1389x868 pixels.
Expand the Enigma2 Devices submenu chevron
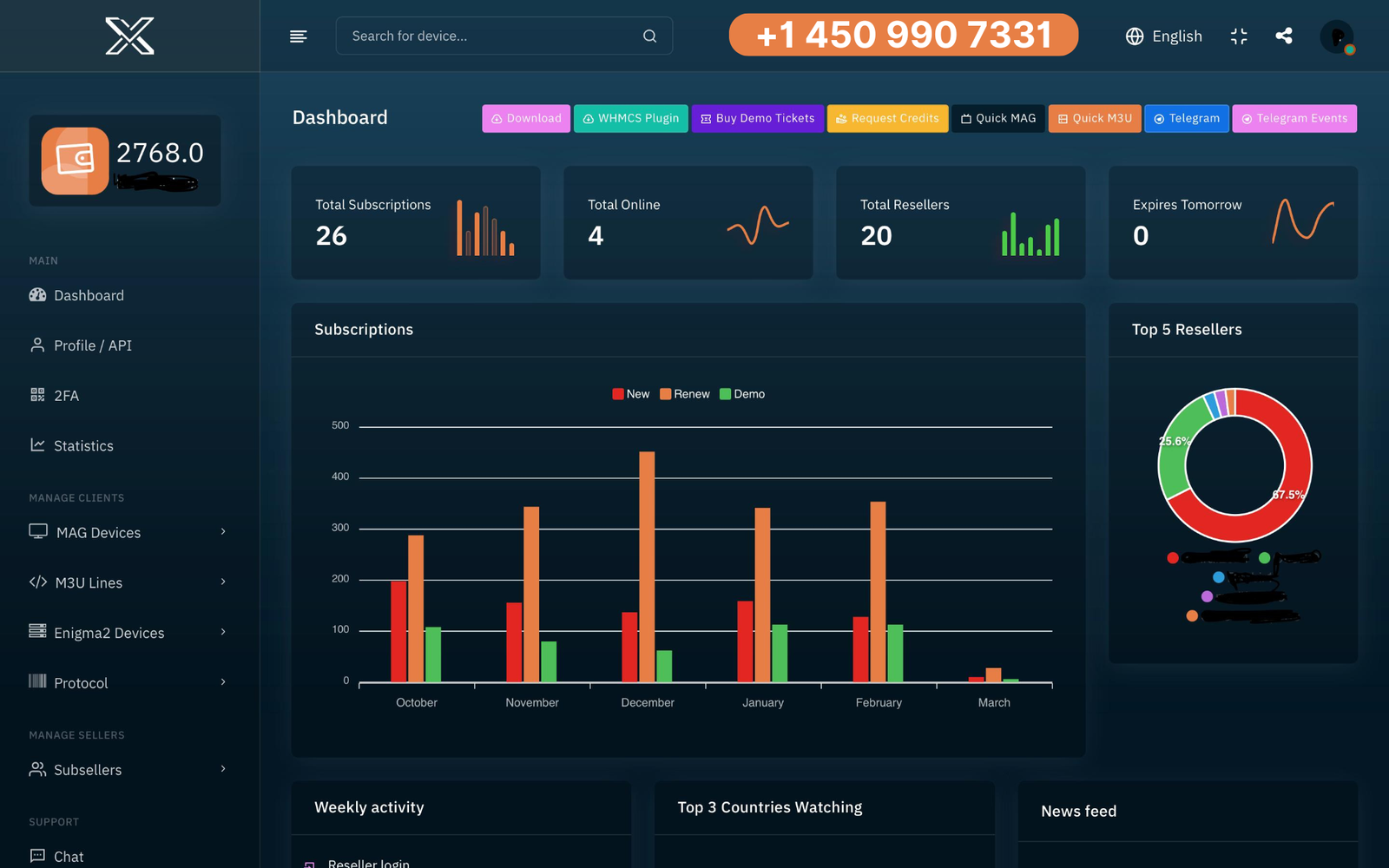point(223,632)
